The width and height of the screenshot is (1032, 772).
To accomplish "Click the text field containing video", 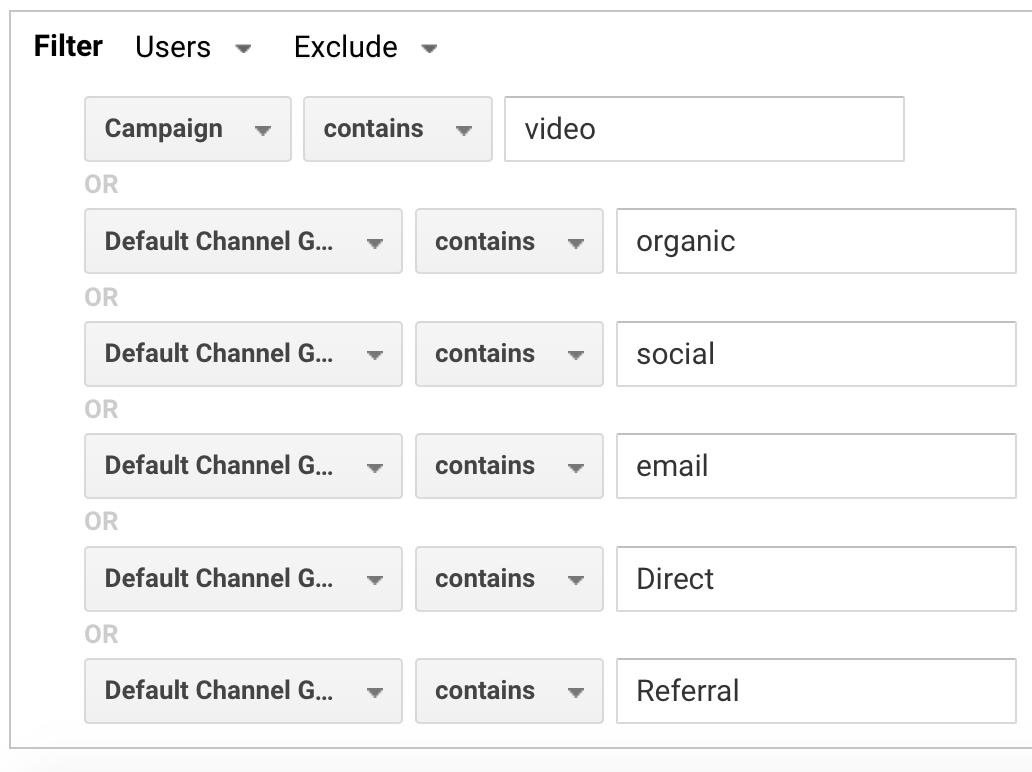I will (x=704, y=129).
